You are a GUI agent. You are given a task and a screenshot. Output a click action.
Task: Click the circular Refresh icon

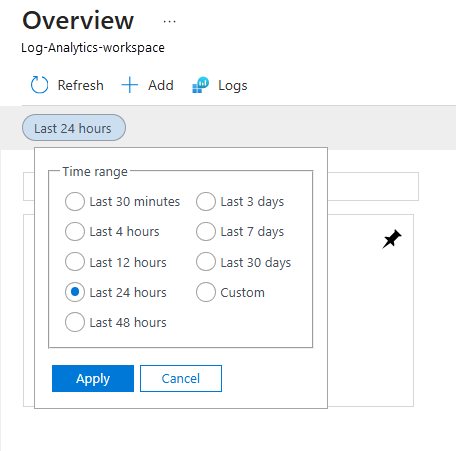39,85
